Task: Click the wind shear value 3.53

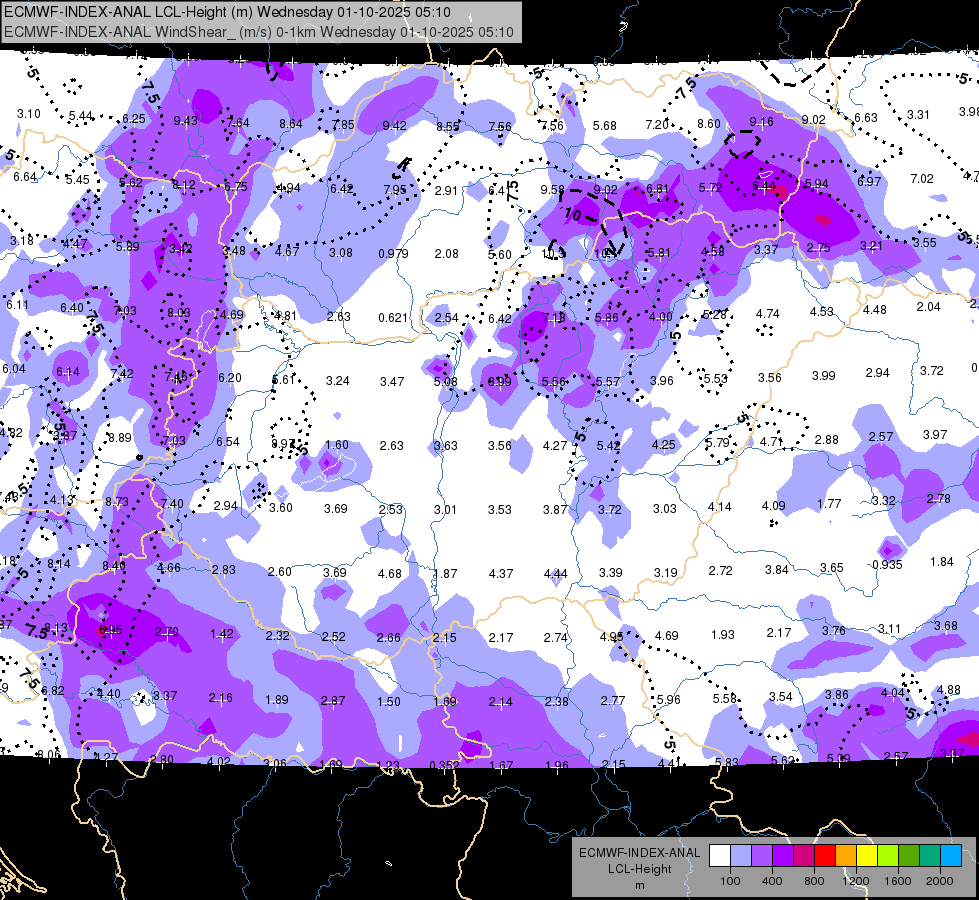Action: [500, 510]
